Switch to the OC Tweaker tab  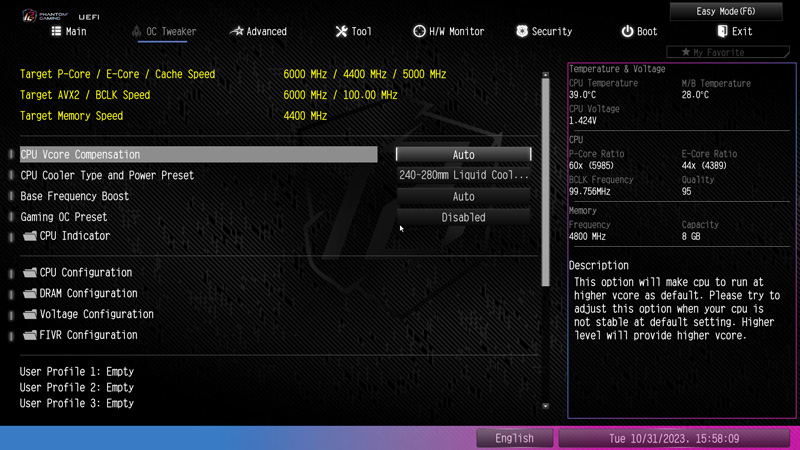point(164,32)
